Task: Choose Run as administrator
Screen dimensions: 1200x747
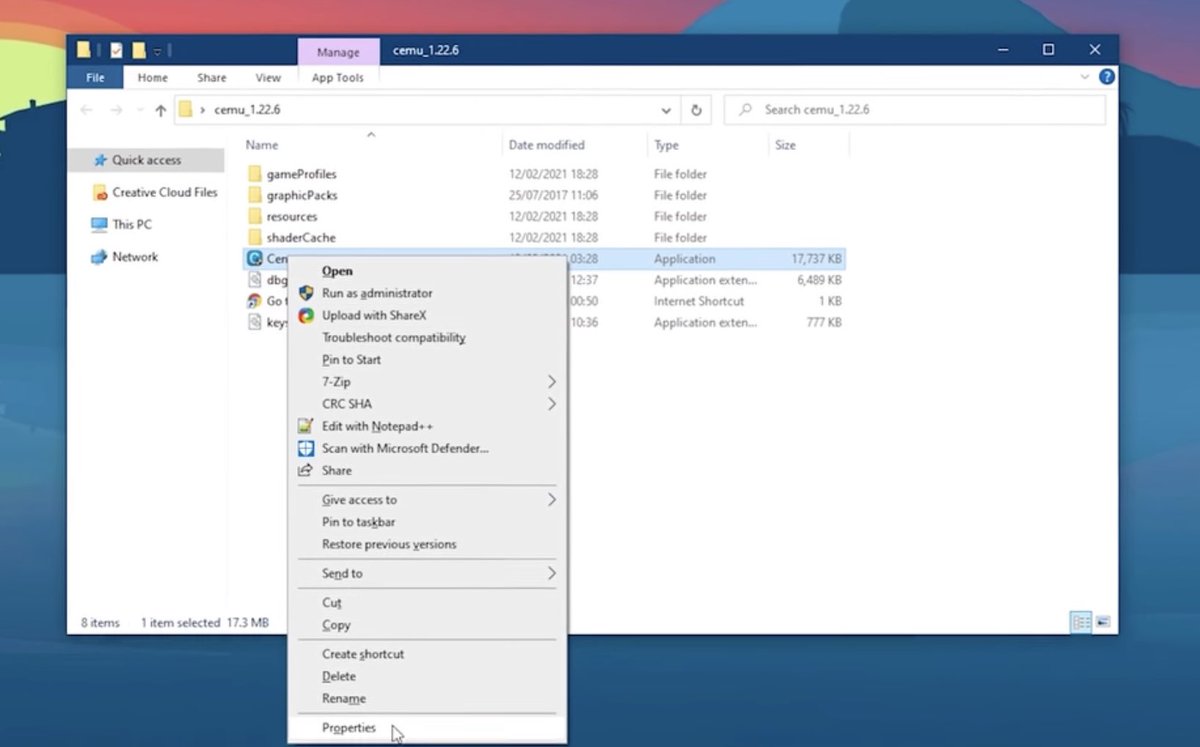Action: (x=377, y=293)
